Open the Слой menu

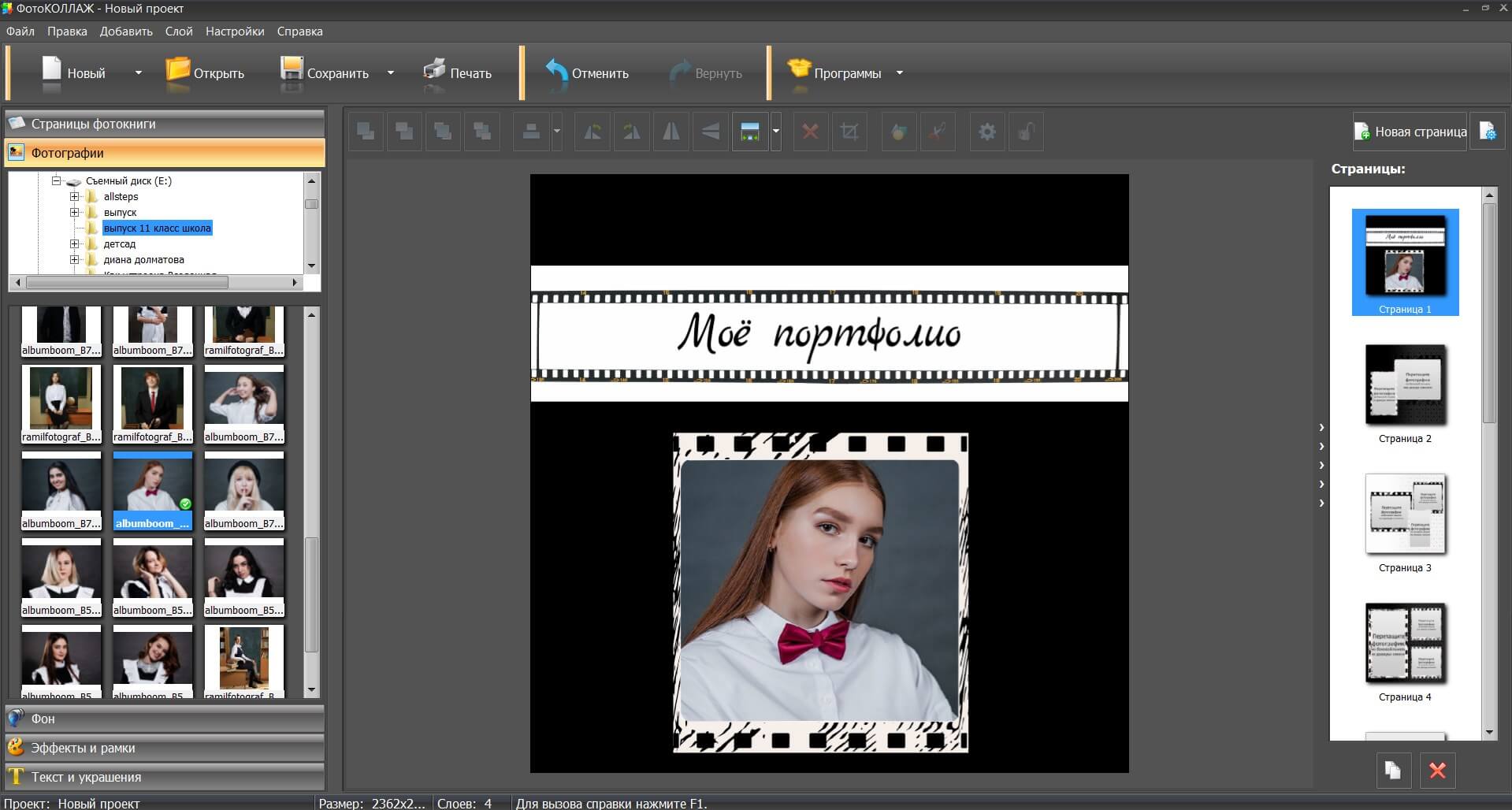pyautogui.click(x=179, y=32)
